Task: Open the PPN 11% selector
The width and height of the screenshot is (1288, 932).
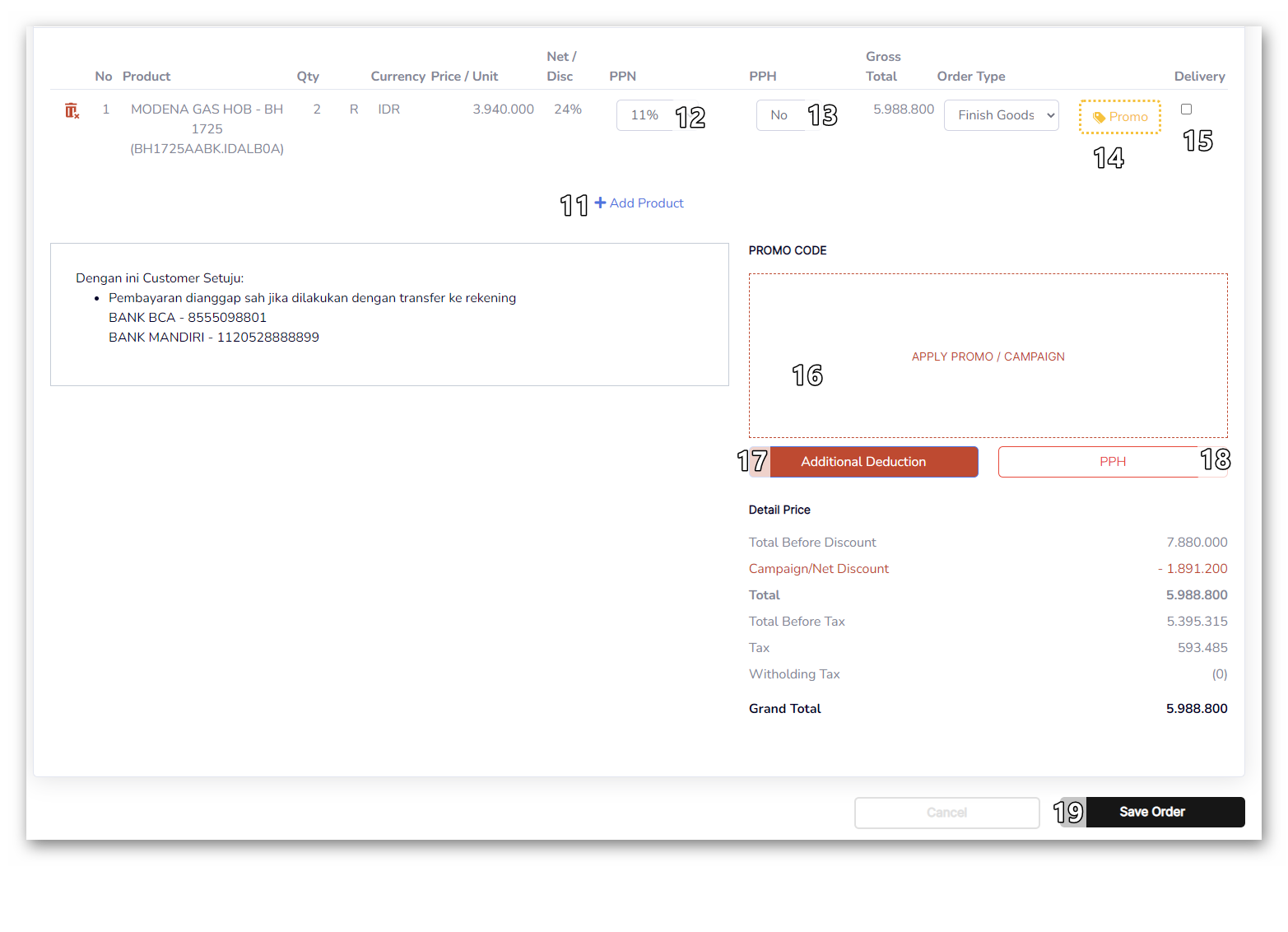Action: pos(645,115)
